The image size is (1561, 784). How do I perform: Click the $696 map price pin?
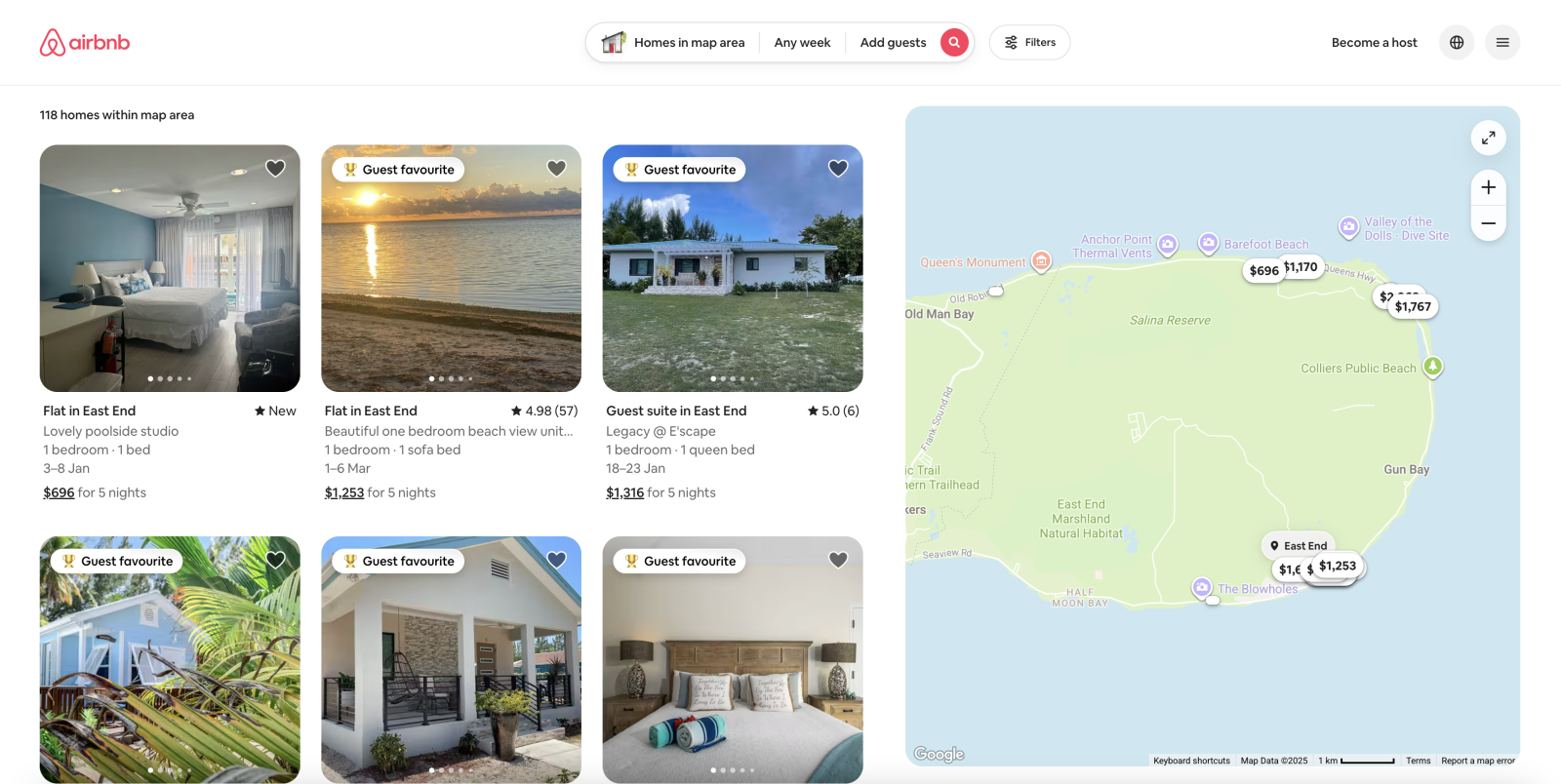click(x=1263, y=270)
